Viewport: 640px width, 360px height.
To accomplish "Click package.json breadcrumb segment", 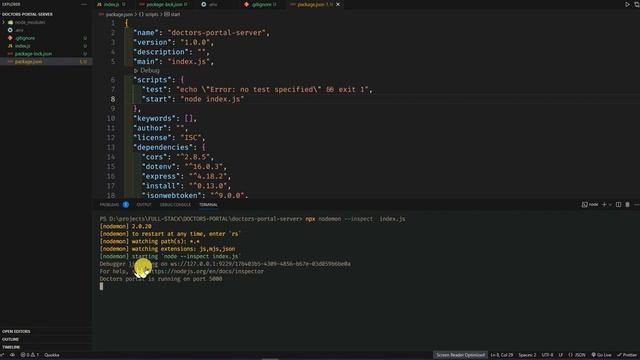I will coord(118,14).
